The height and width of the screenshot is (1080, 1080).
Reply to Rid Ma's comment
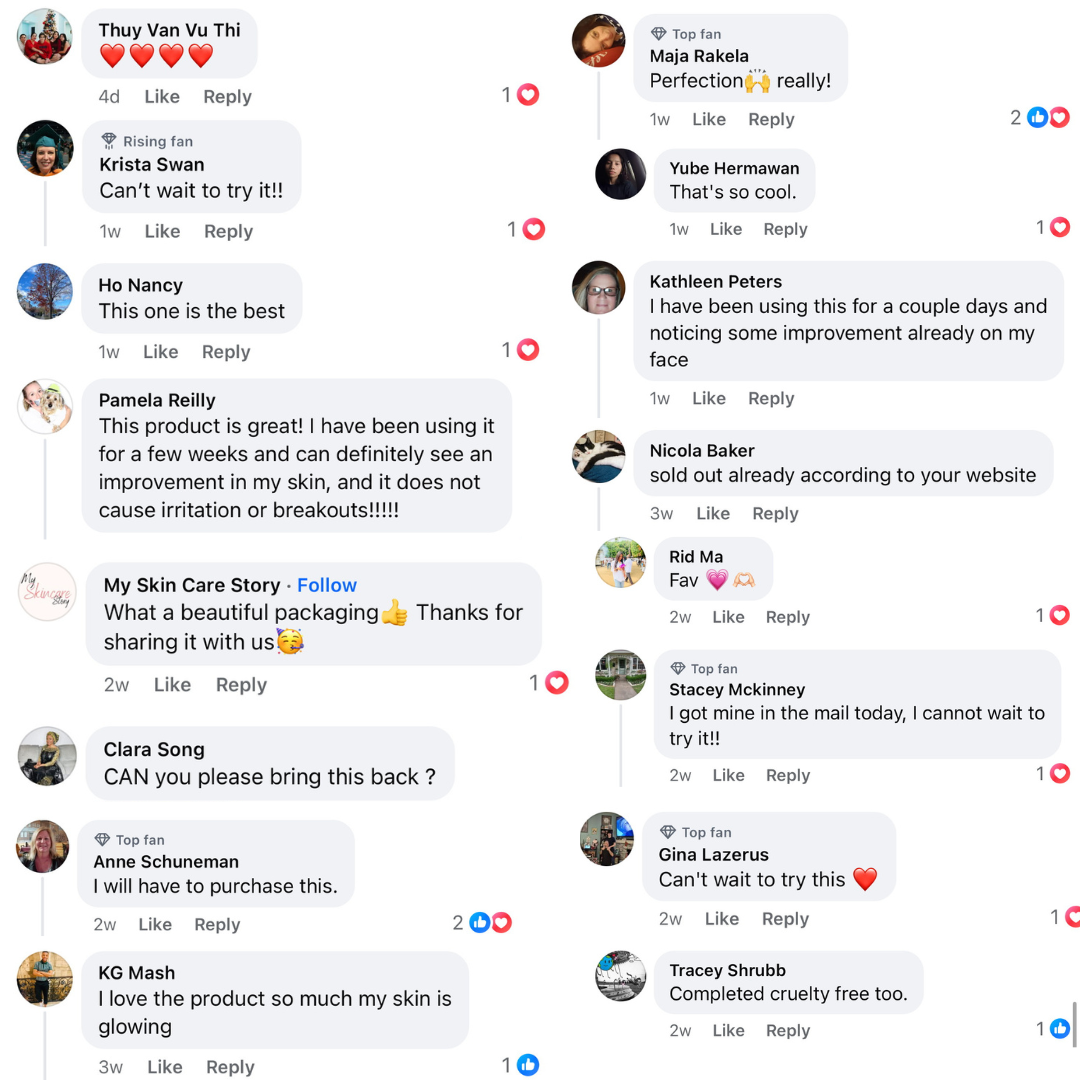[x=787, y=617]
